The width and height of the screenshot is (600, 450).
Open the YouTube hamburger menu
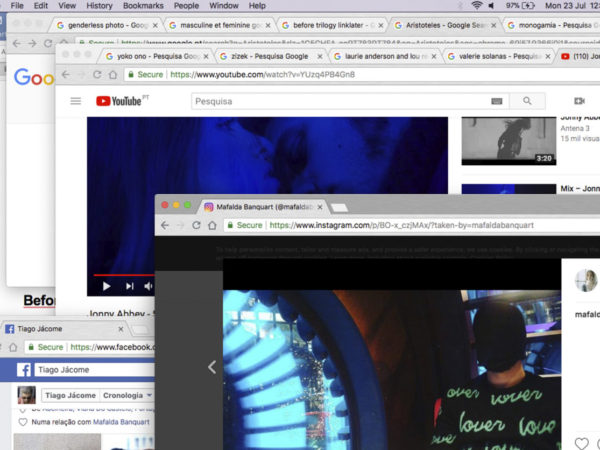point(75,101)
